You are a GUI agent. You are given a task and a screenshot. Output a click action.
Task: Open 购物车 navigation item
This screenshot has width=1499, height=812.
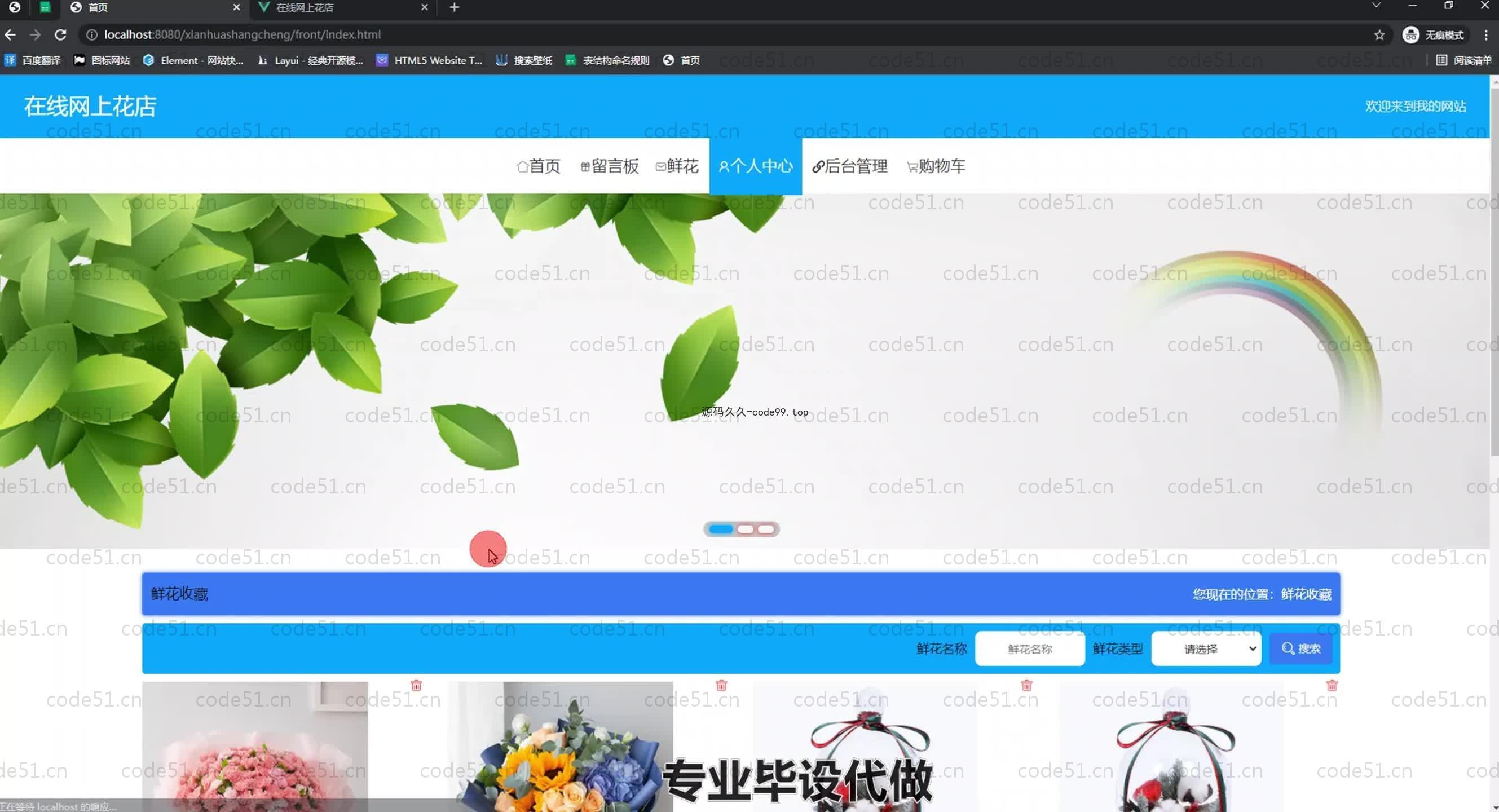tap(936, 166)
